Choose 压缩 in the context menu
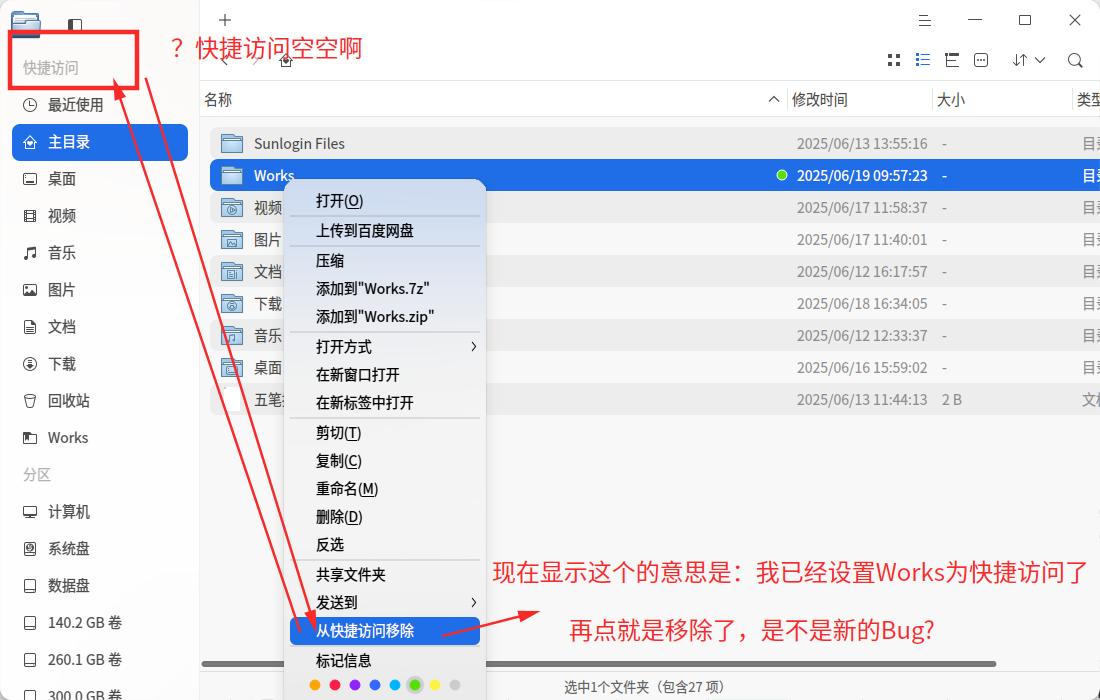 tap(384, 261)
